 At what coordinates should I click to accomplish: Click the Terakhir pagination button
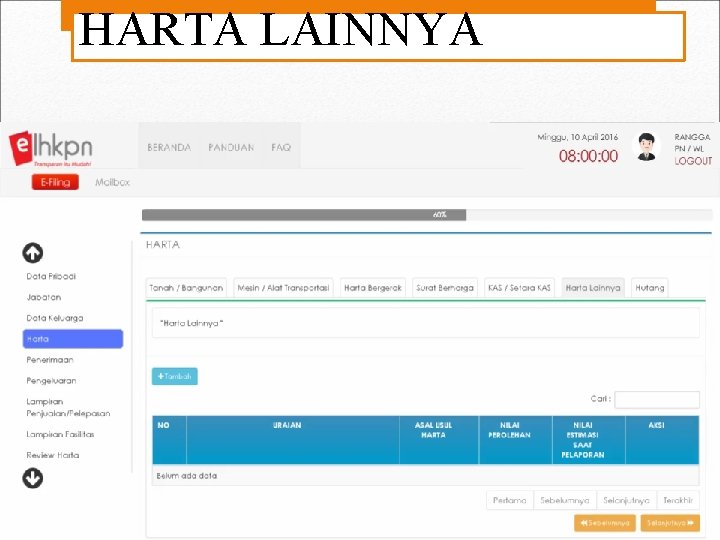[x=678, y=501]
